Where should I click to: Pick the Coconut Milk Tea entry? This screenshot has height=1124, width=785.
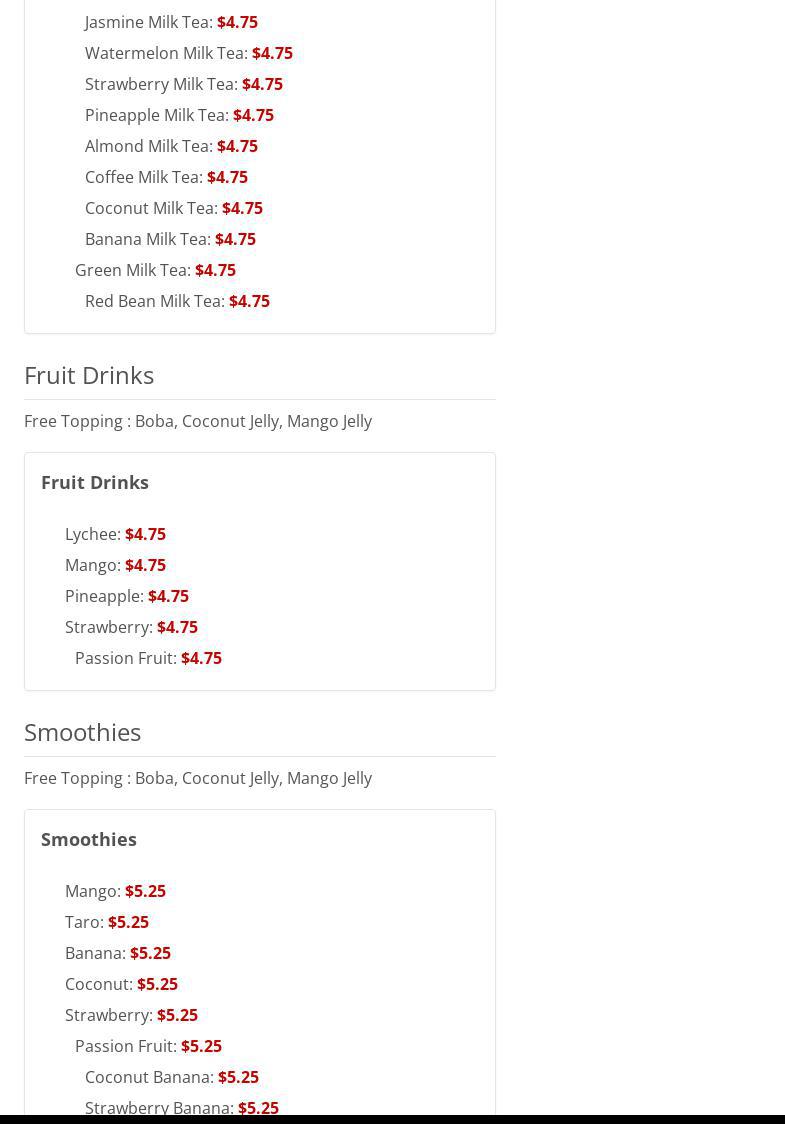pyautogui.click(x=151, y=208)
